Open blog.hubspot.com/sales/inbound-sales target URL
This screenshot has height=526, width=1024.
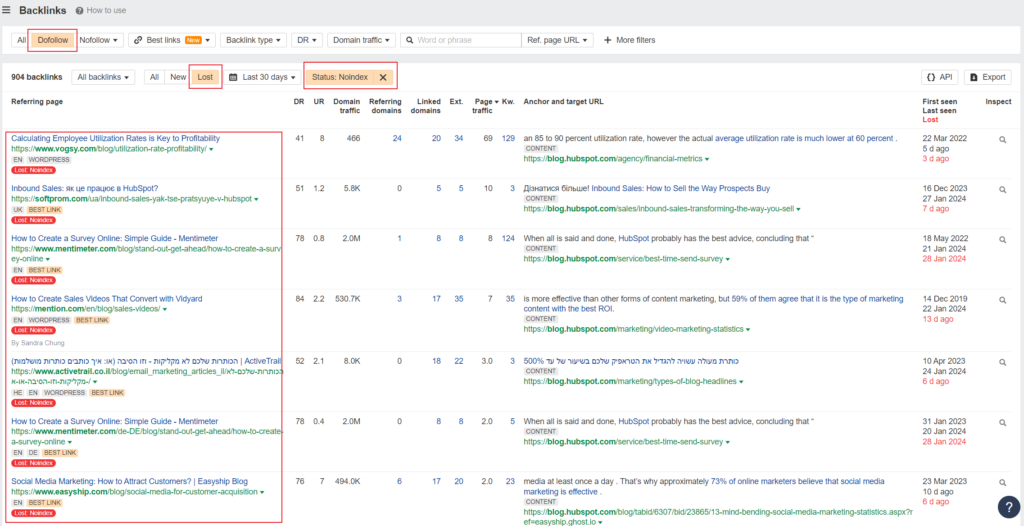click(658, 209)
